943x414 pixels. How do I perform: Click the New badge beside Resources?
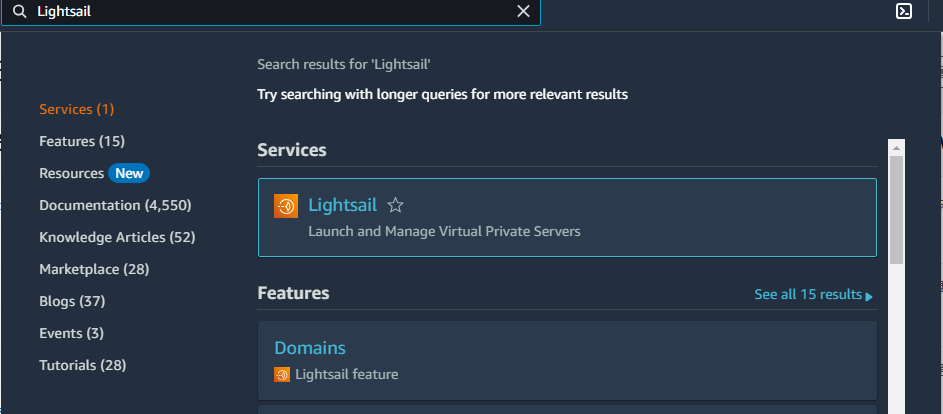tap(129, 173)
